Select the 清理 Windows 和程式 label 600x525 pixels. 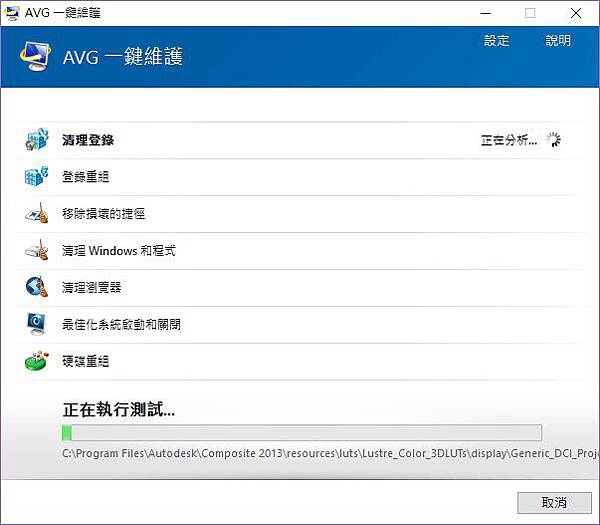119,251
